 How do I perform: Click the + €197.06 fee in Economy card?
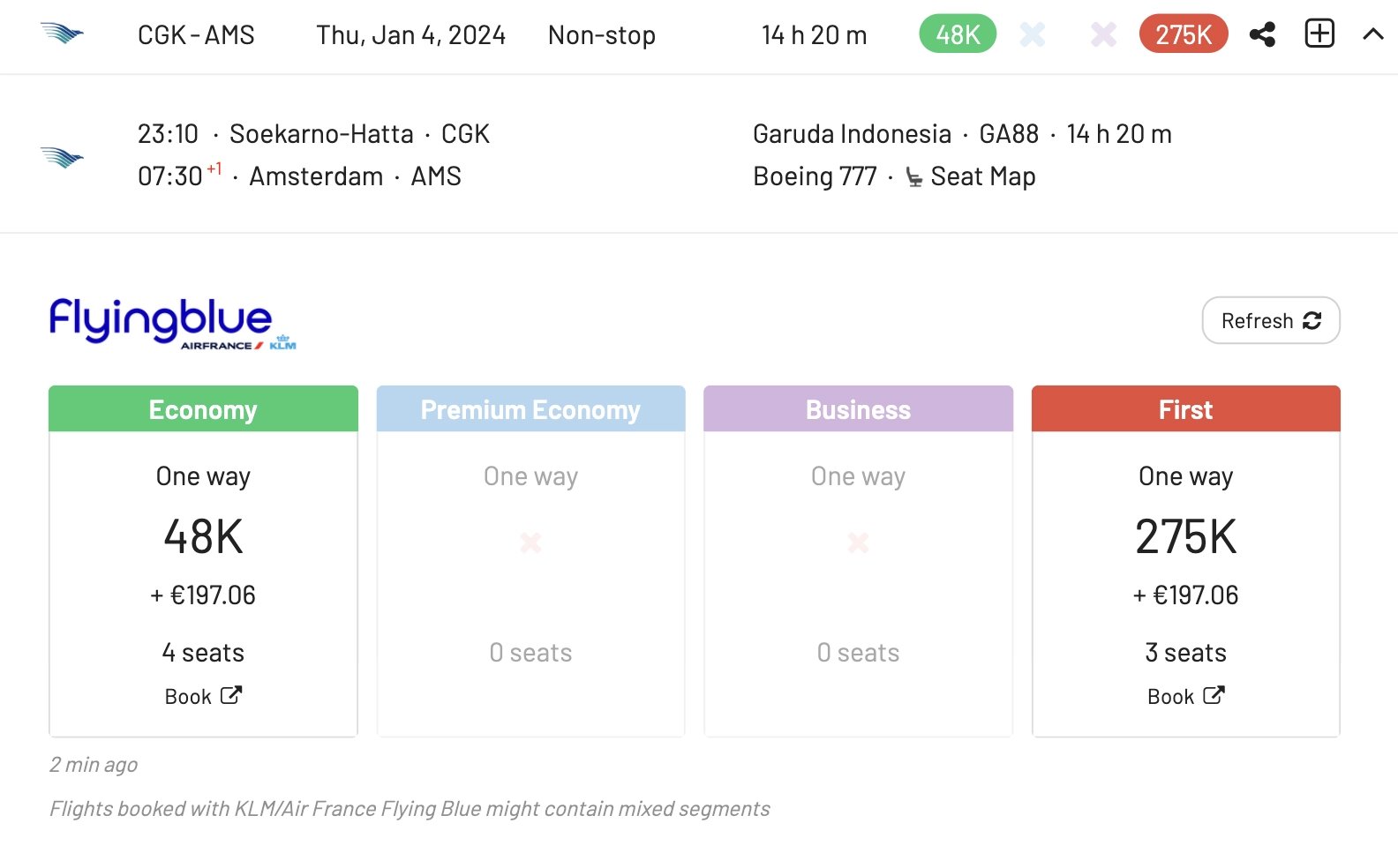coord(203,595)
